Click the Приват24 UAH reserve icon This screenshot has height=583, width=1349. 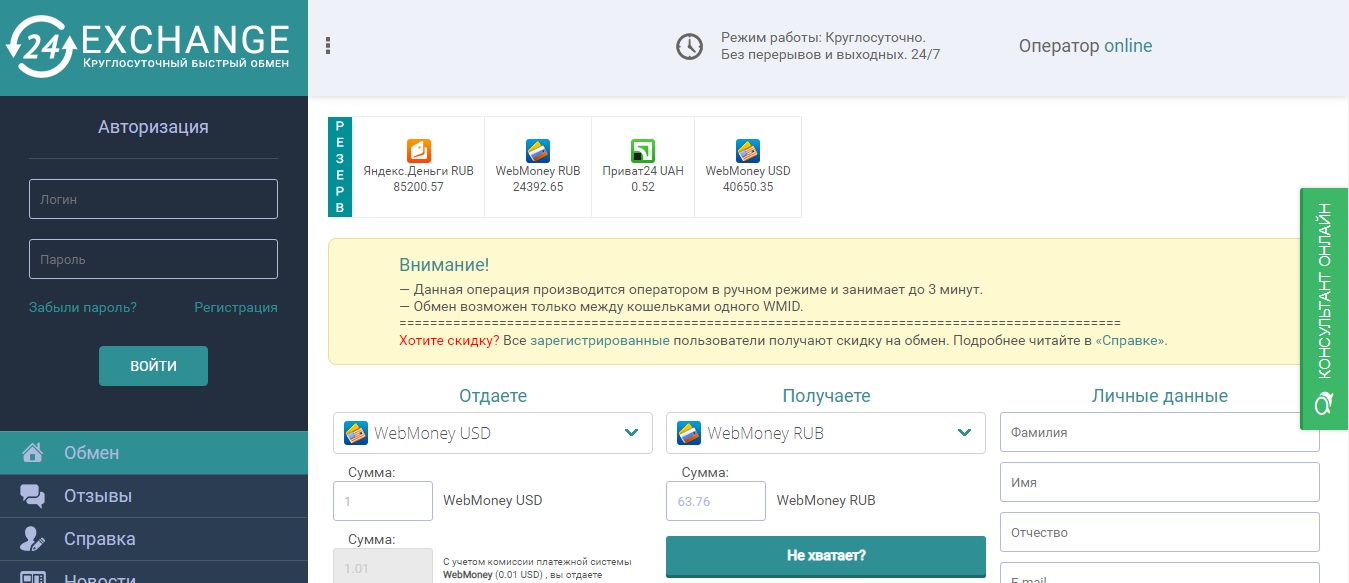[x=642, y=151]
